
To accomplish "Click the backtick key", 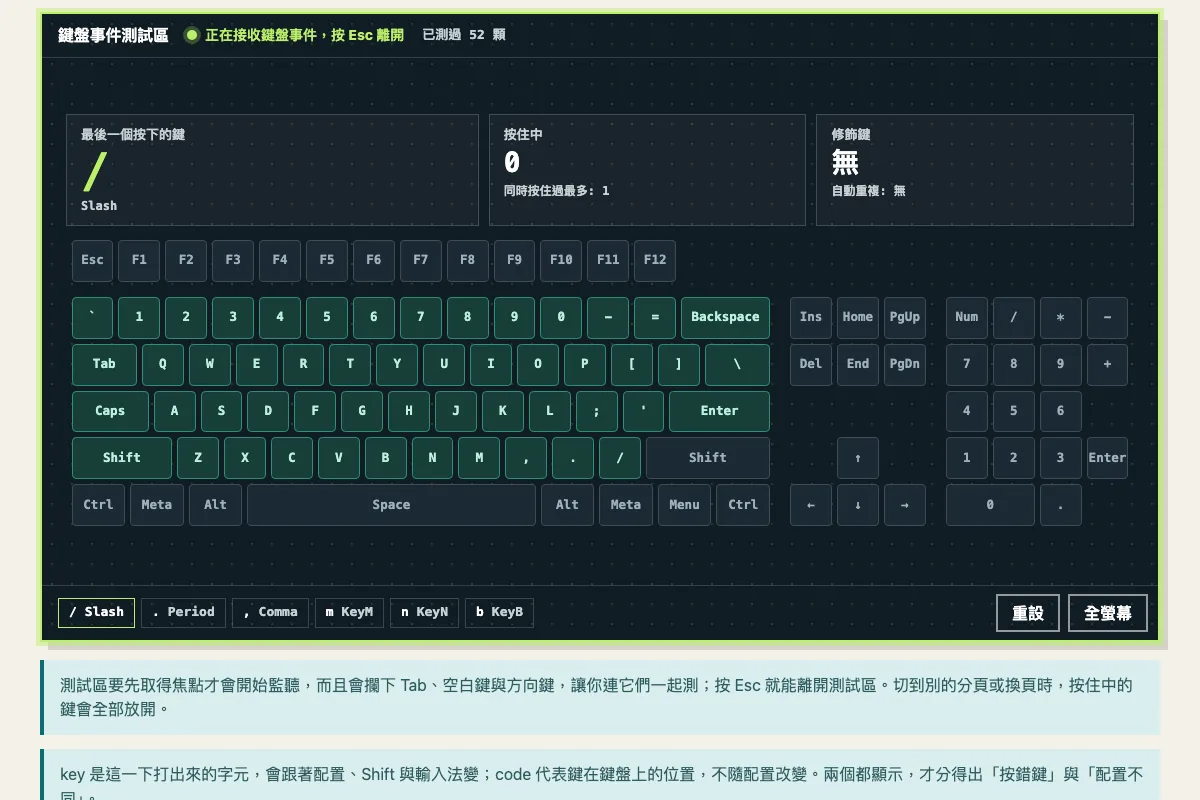I will pos(92,317).
